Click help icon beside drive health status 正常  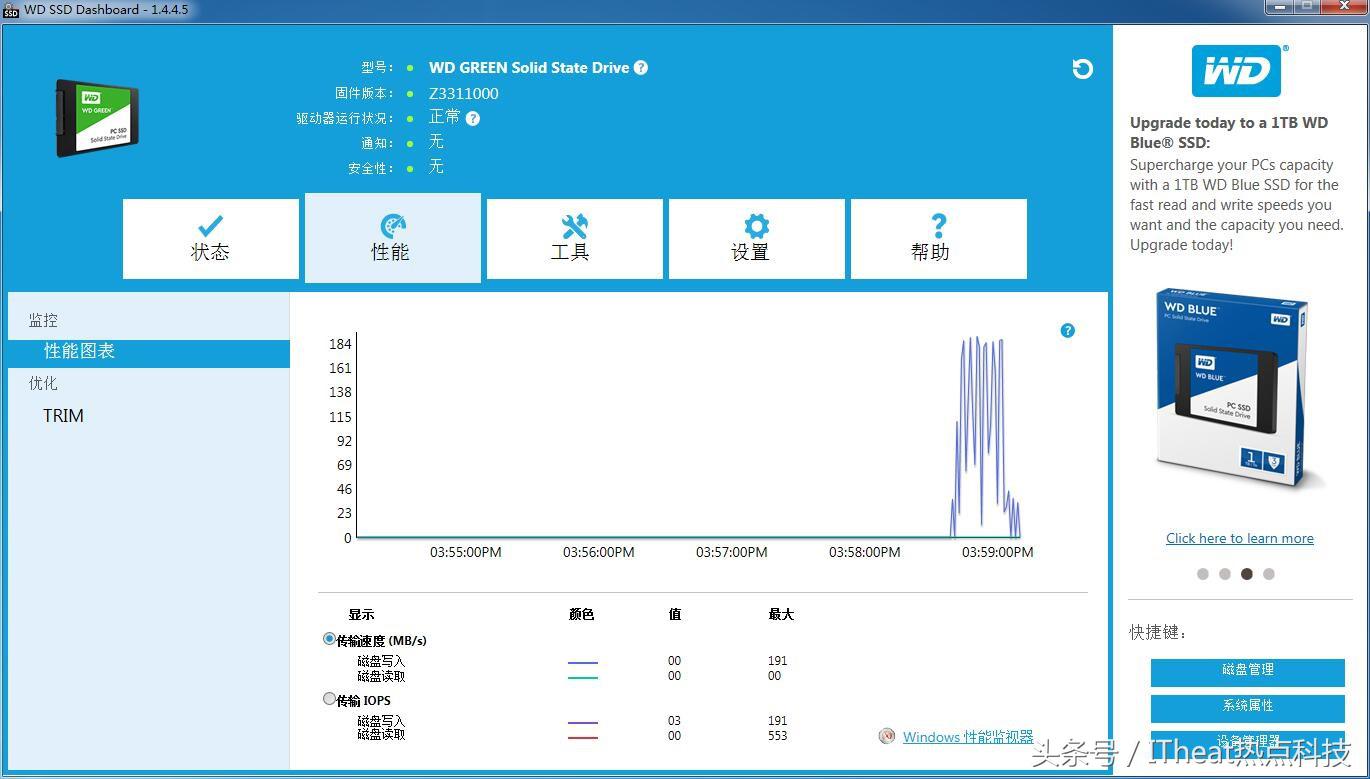472,118
